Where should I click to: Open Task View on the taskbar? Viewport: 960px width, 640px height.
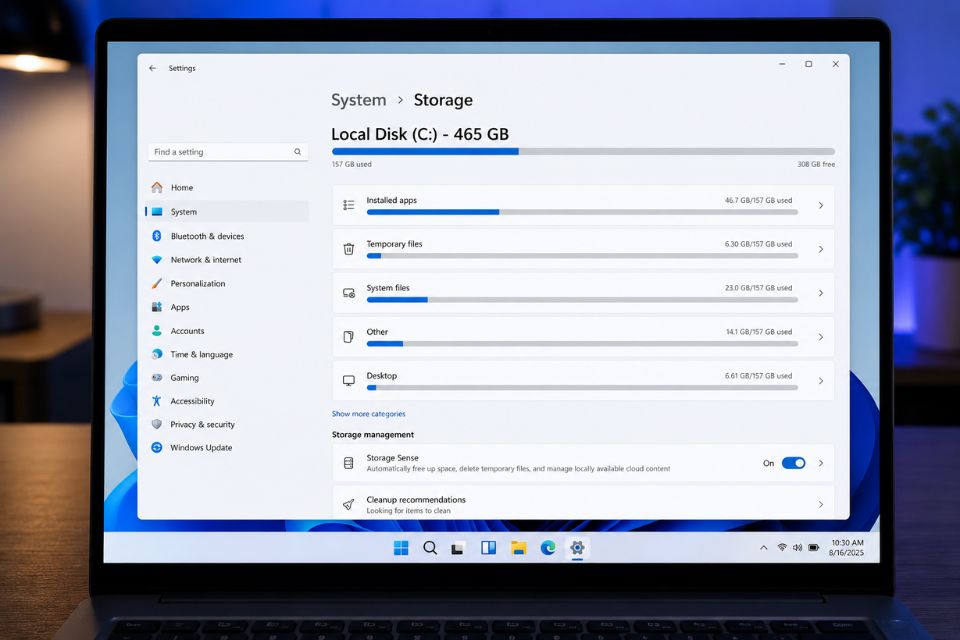(457, 548)
